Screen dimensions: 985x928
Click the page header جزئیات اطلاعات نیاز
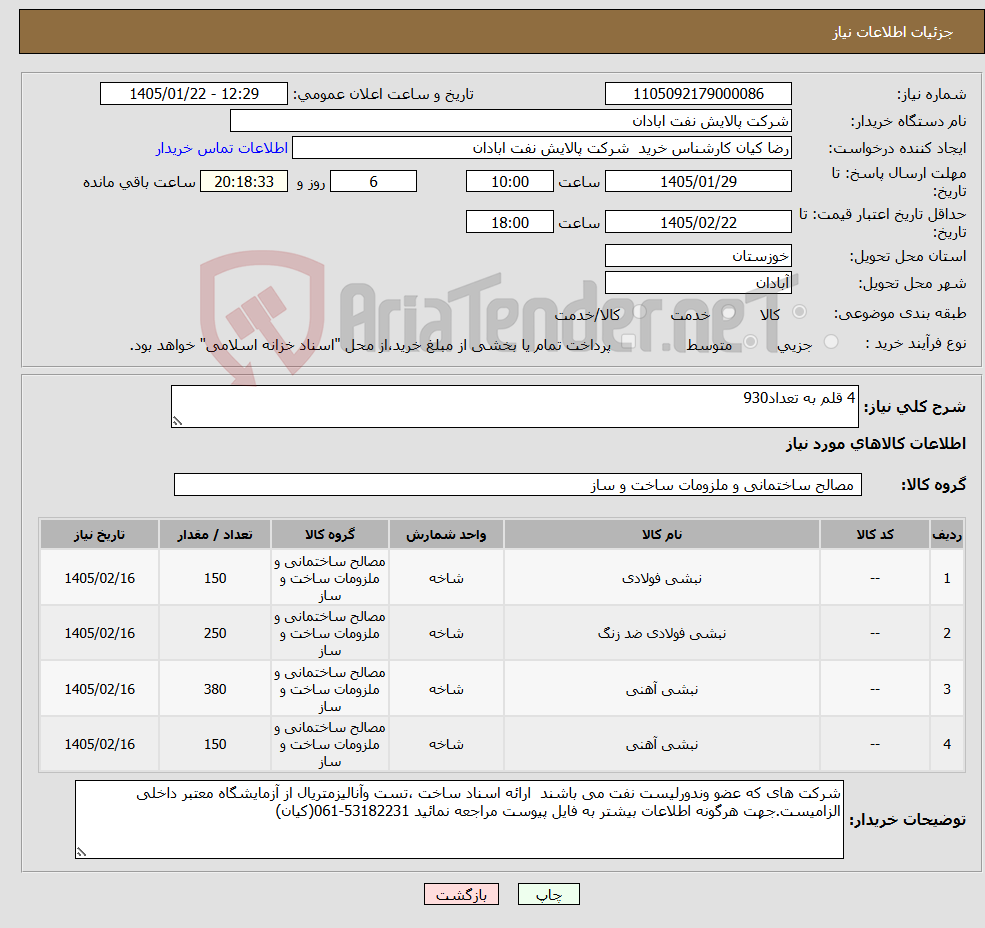(x=893, y=32)
